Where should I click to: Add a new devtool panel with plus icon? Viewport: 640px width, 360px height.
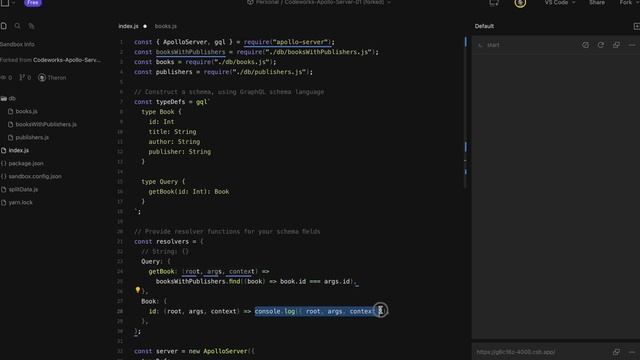click(x=636, y=26)
